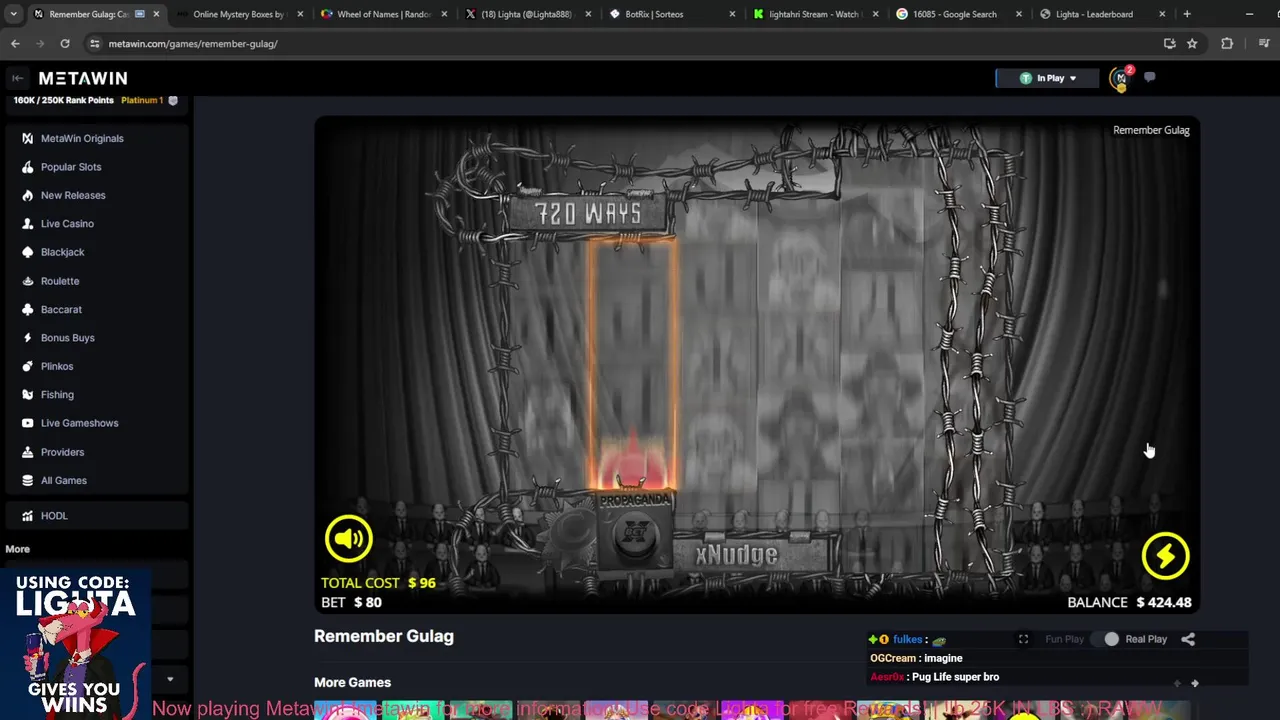The height and width of the screenshot is (720, 1280).
Task: Open Plinkos category
Action: point(57,366)
